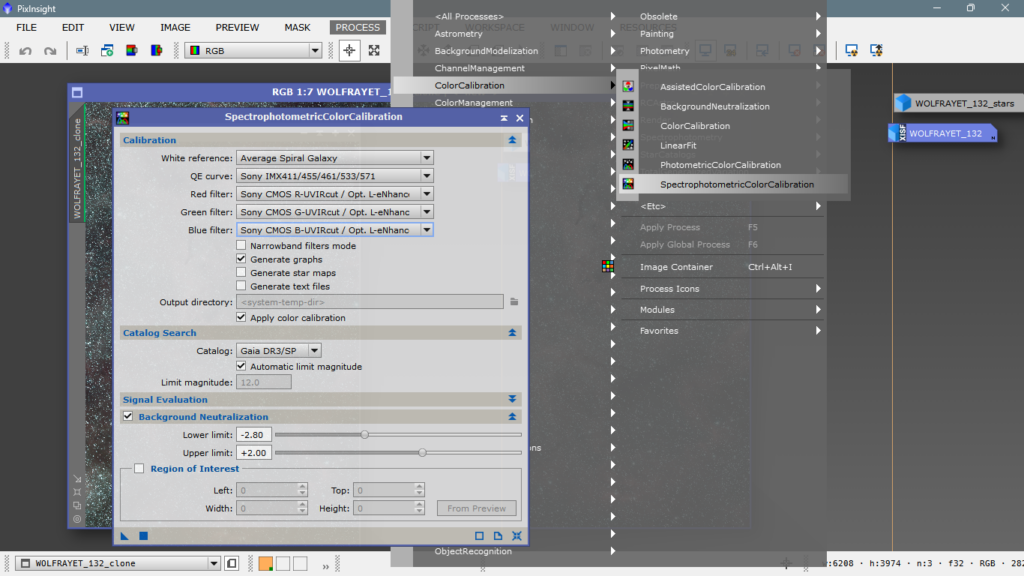This screenshot has width=1024, height=576.
Task: Toggle Apply color calibration checkbox
Action: (241, 317)
